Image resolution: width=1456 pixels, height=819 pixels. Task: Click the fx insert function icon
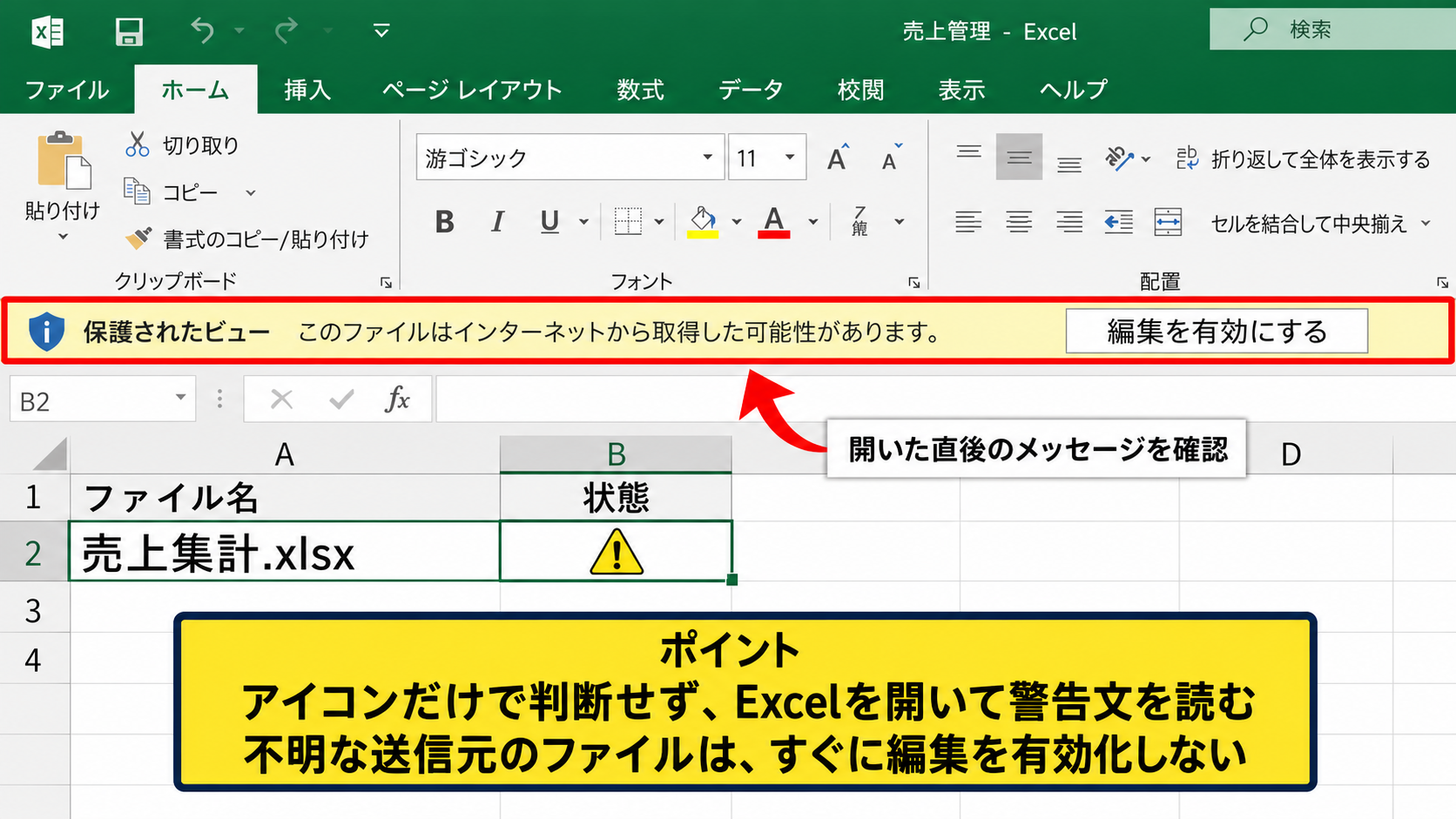click(x=397, y=399)
